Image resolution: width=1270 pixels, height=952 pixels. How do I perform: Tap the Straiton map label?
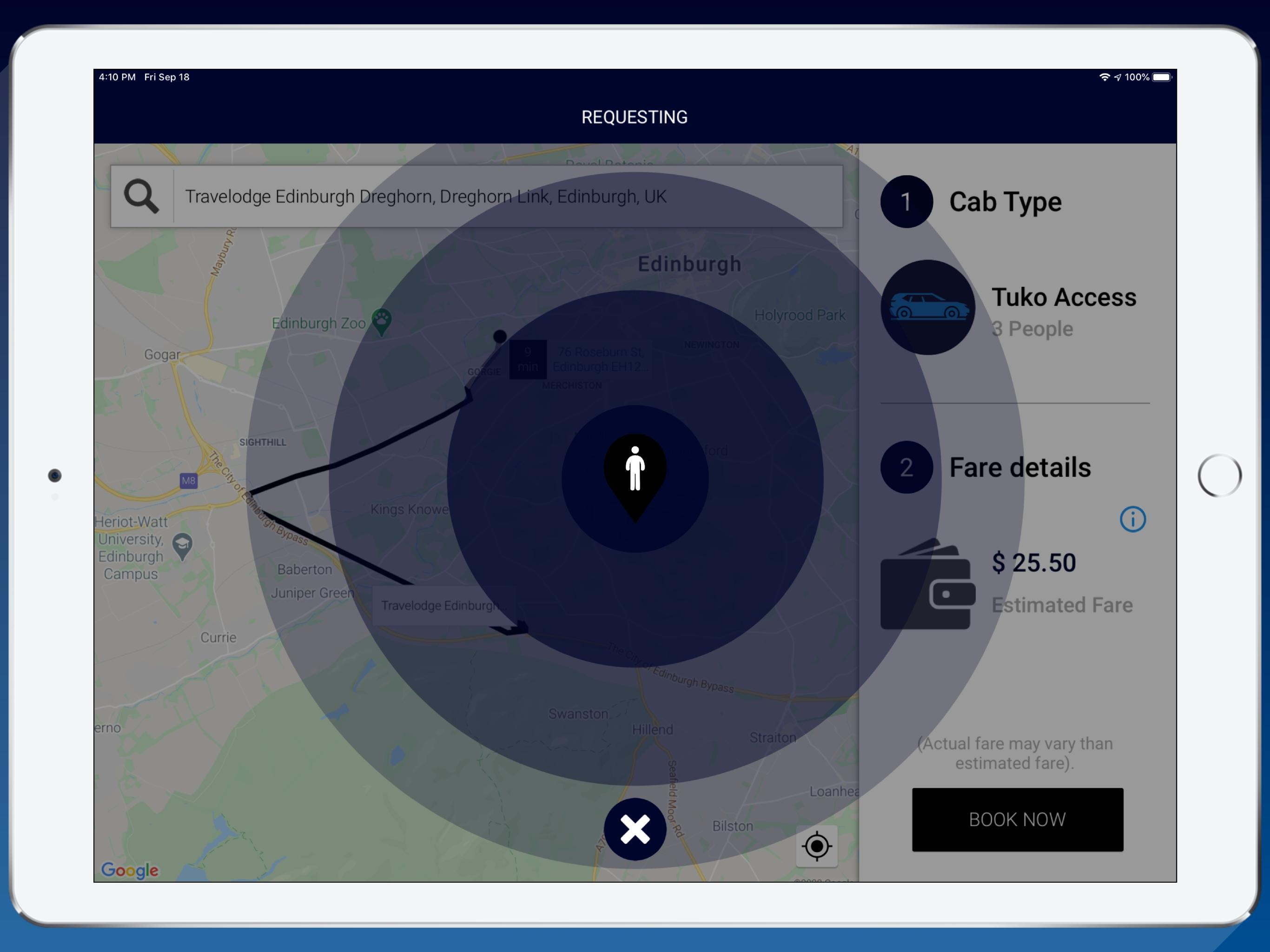click(773, 737)
